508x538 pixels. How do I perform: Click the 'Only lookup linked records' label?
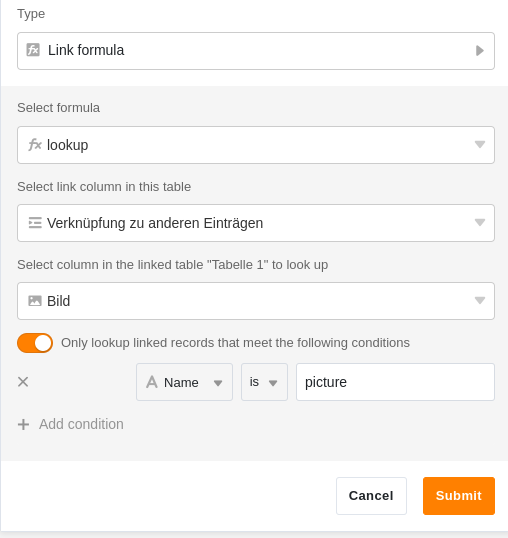pos(235,343)
